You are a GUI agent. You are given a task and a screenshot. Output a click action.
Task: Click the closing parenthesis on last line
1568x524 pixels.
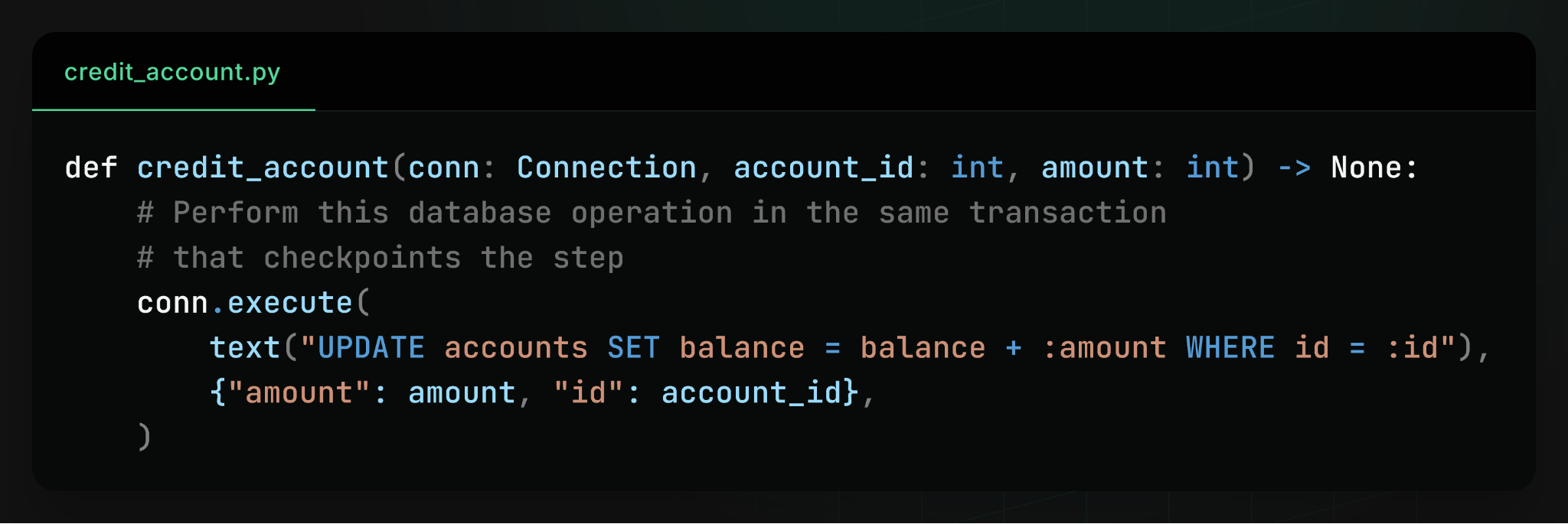(145, 437)
